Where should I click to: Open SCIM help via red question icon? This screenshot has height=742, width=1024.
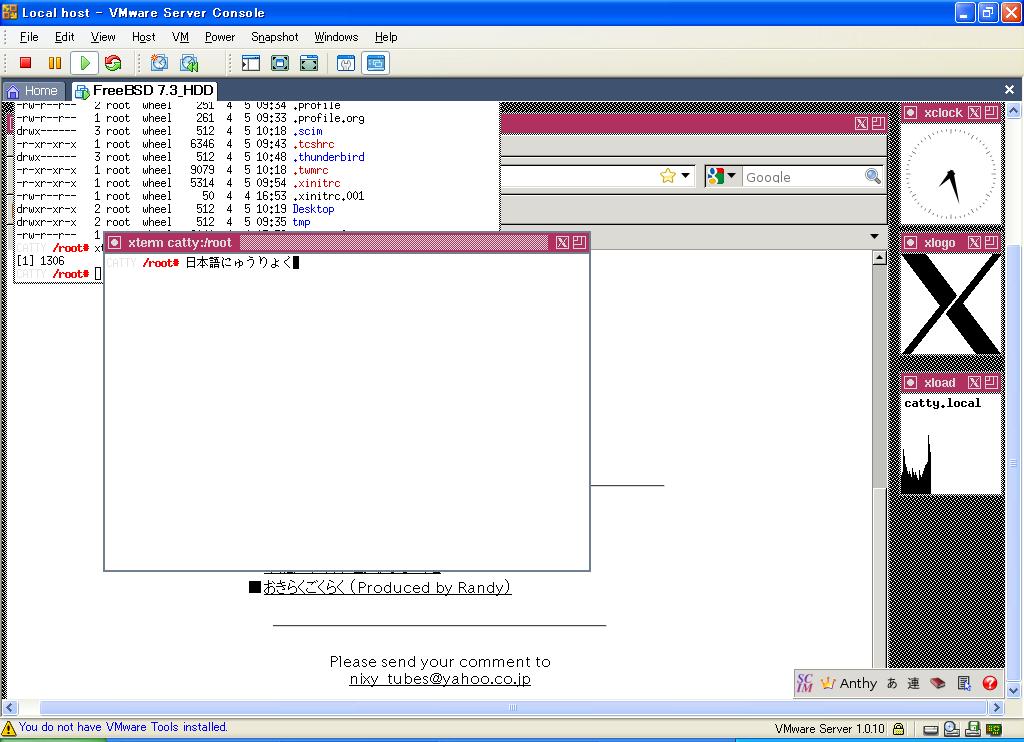pos(989,683)
